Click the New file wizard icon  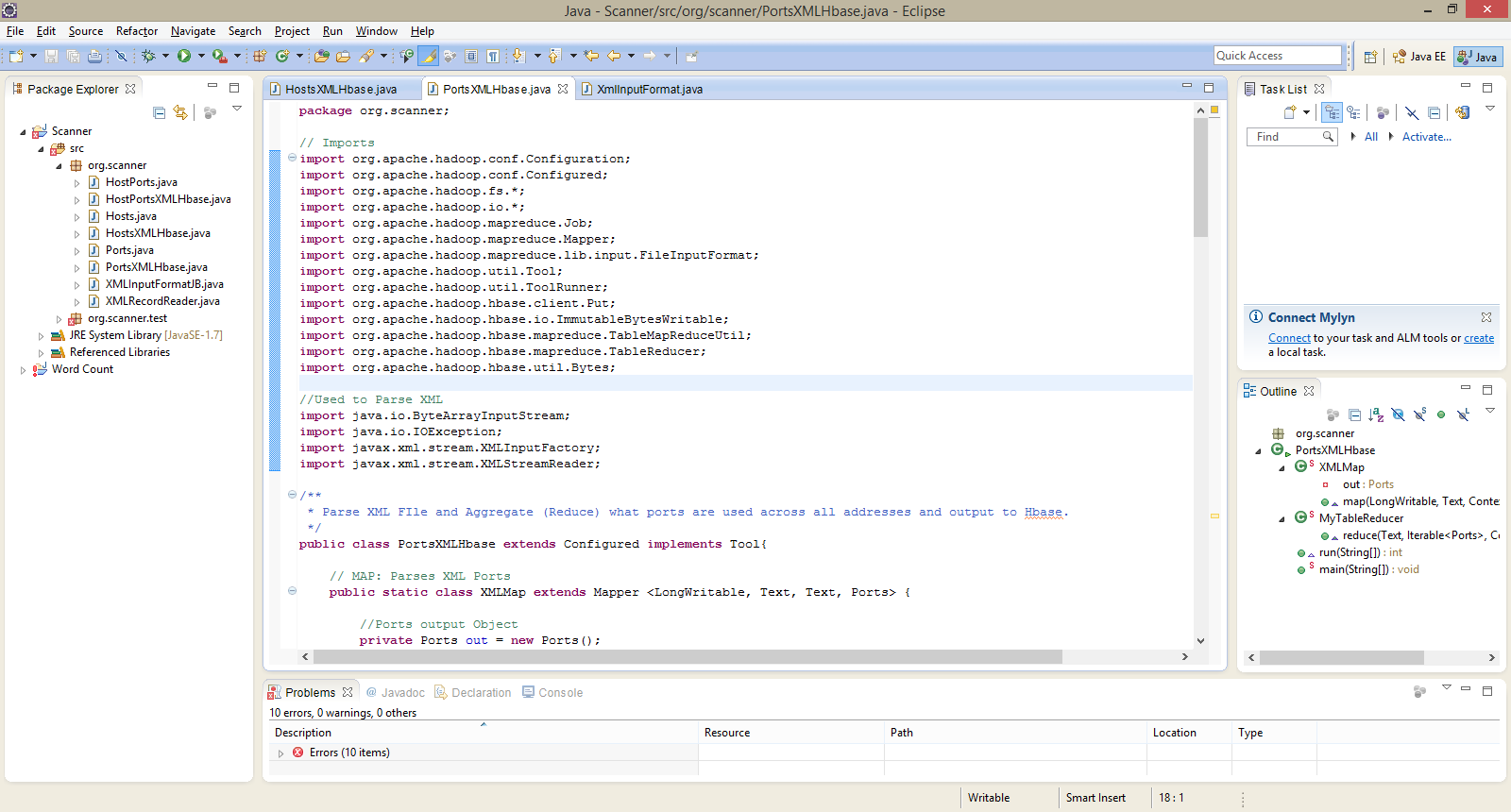click(16, 56)
